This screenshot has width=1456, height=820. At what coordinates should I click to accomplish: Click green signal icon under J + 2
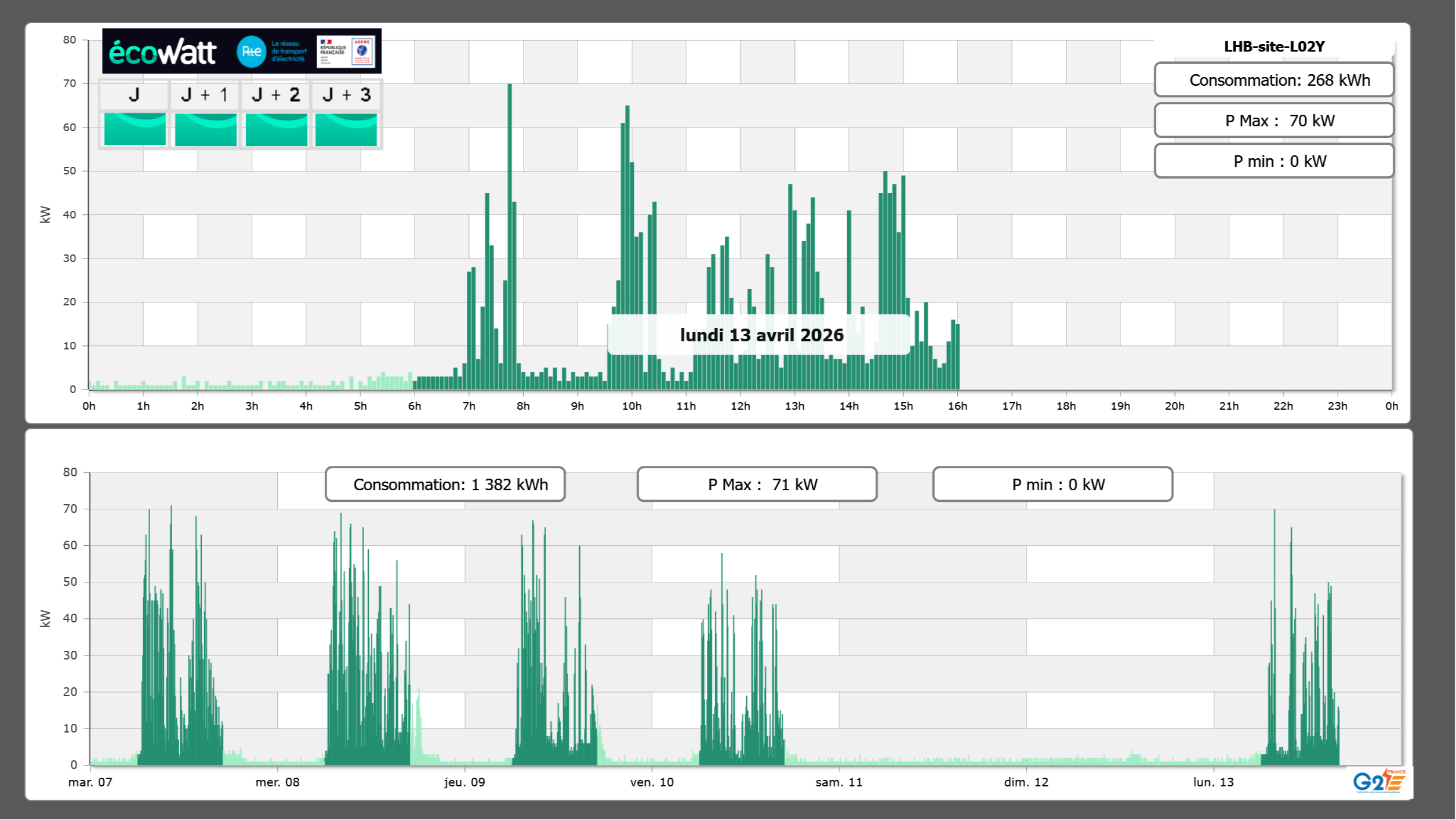pyautogui.click(x=276, y=129)
